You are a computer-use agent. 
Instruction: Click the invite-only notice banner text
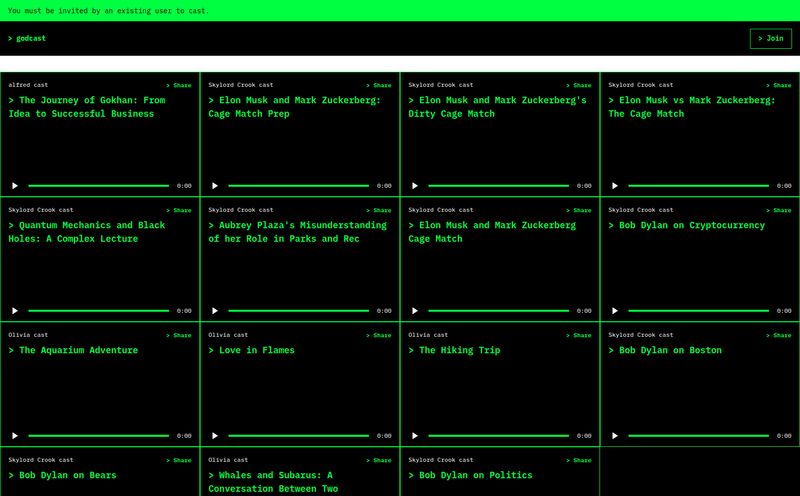pos(108,11)
